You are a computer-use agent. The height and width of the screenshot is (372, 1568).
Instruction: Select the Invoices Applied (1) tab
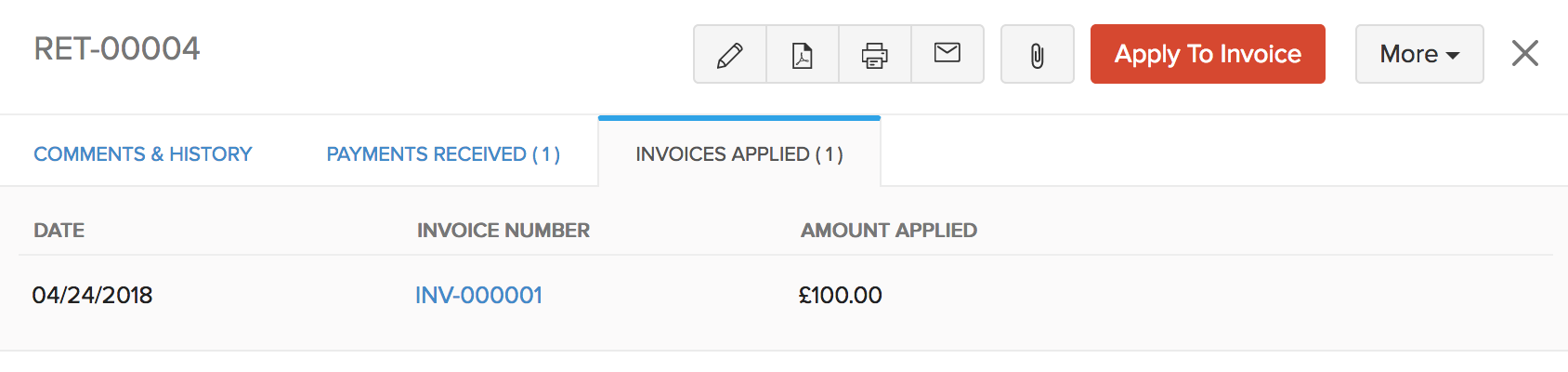click(x=739, y=153)
